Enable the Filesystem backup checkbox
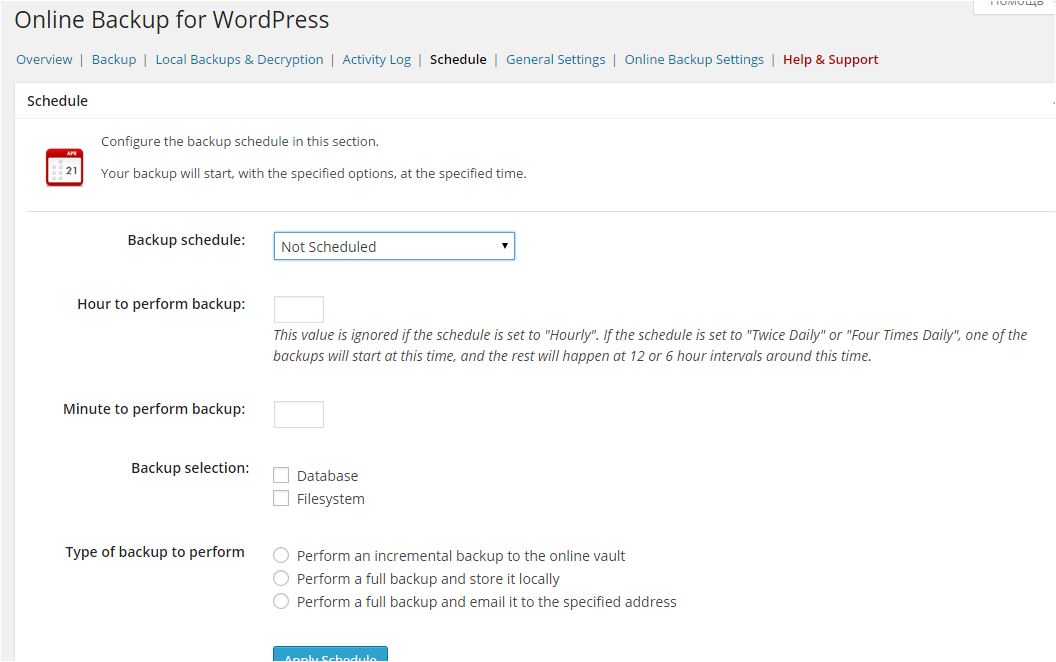Screen dimensions: 1056x662 coord(281,498)
